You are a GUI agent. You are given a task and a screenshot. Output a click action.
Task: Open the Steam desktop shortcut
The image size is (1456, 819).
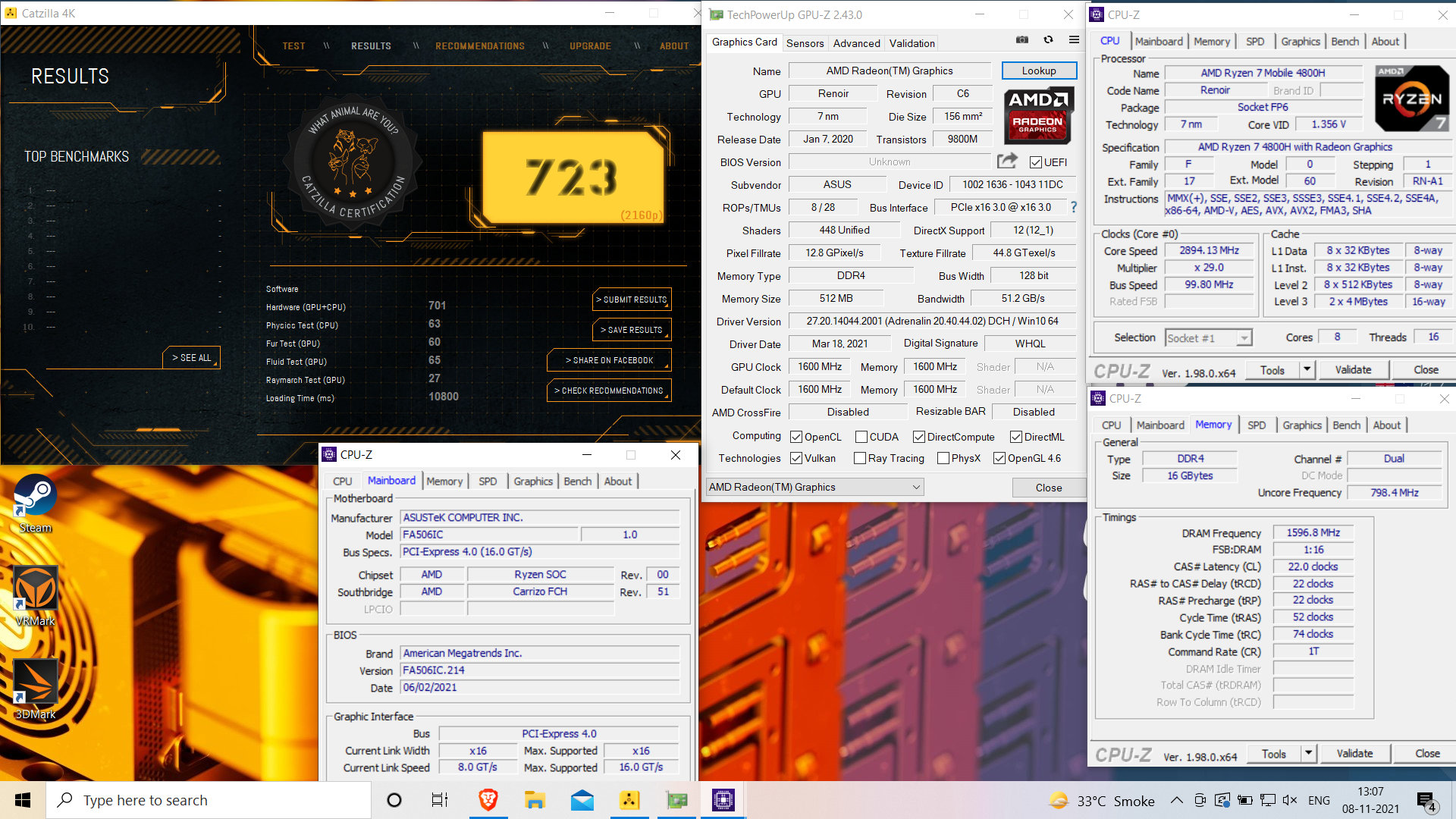pyautogui.click(x=35, y=504)
